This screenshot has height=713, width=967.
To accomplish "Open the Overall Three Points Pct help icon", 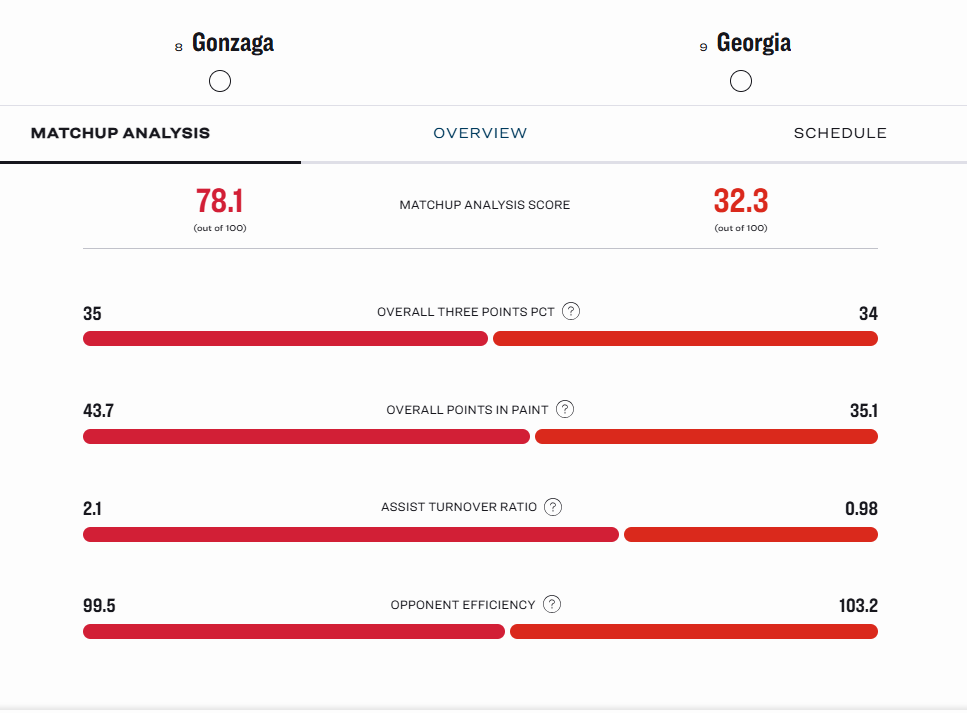I will [x=570, y=311].
